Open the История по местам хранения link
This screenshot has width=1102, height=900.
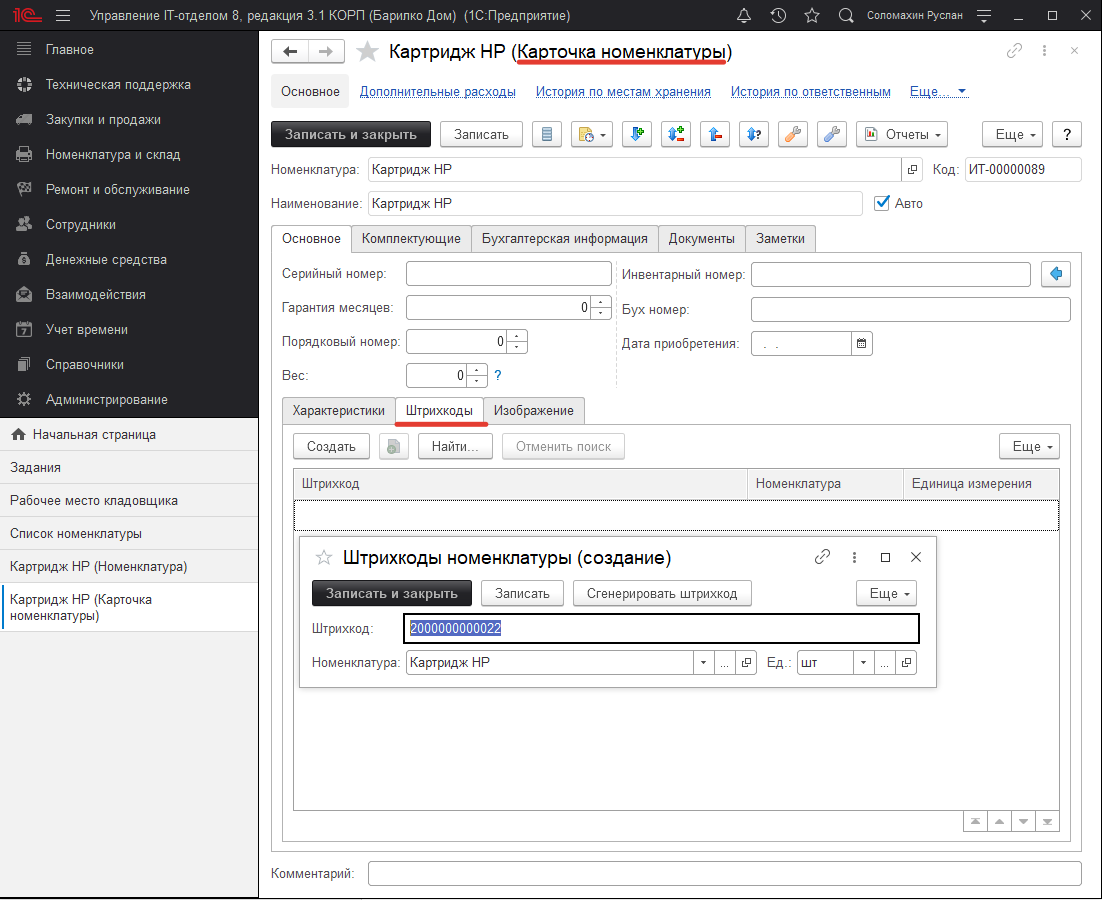tap(623, 91)
